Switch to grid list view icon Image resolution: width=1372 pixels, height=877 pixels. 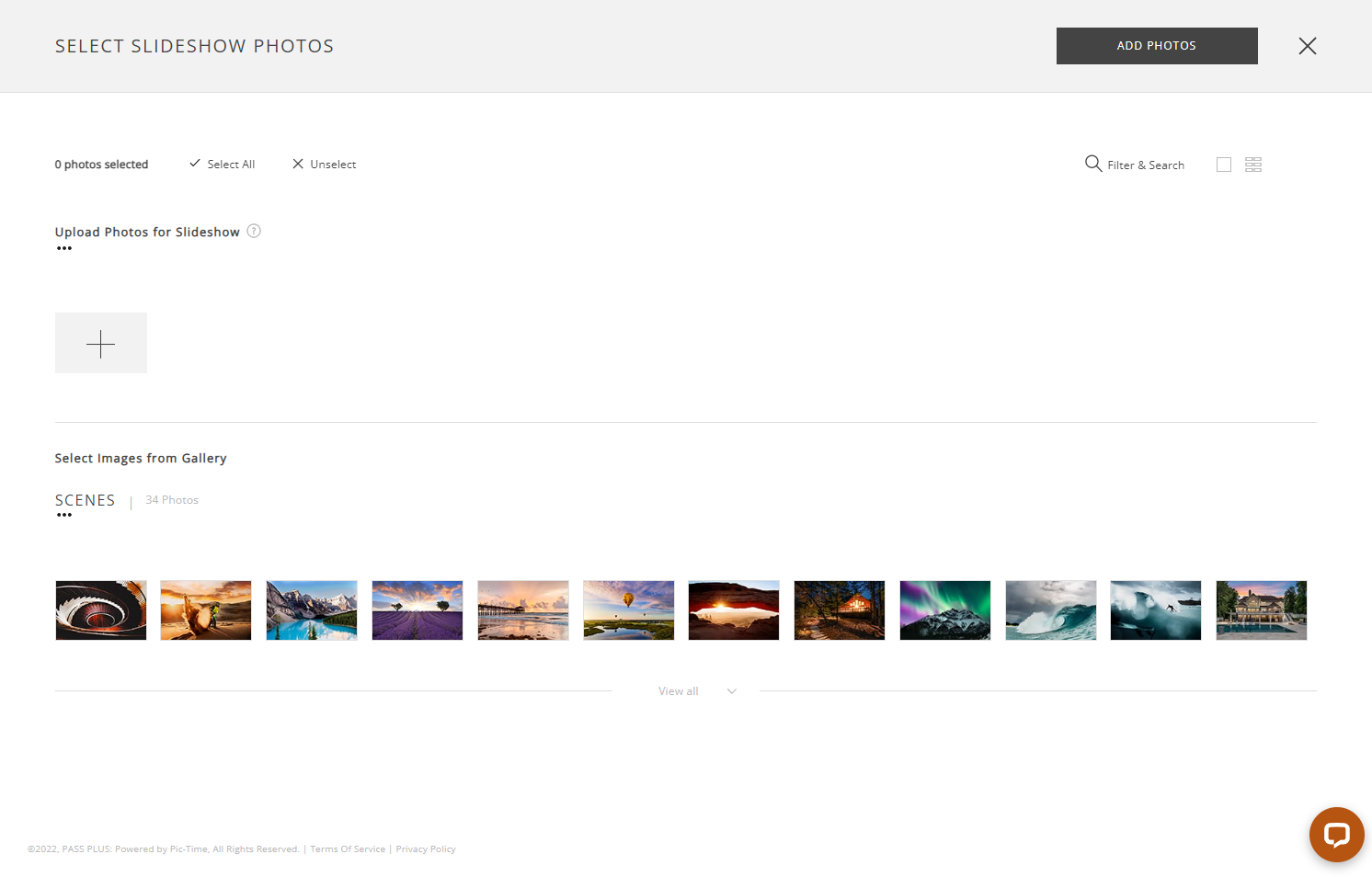[x=1253, y=165]
